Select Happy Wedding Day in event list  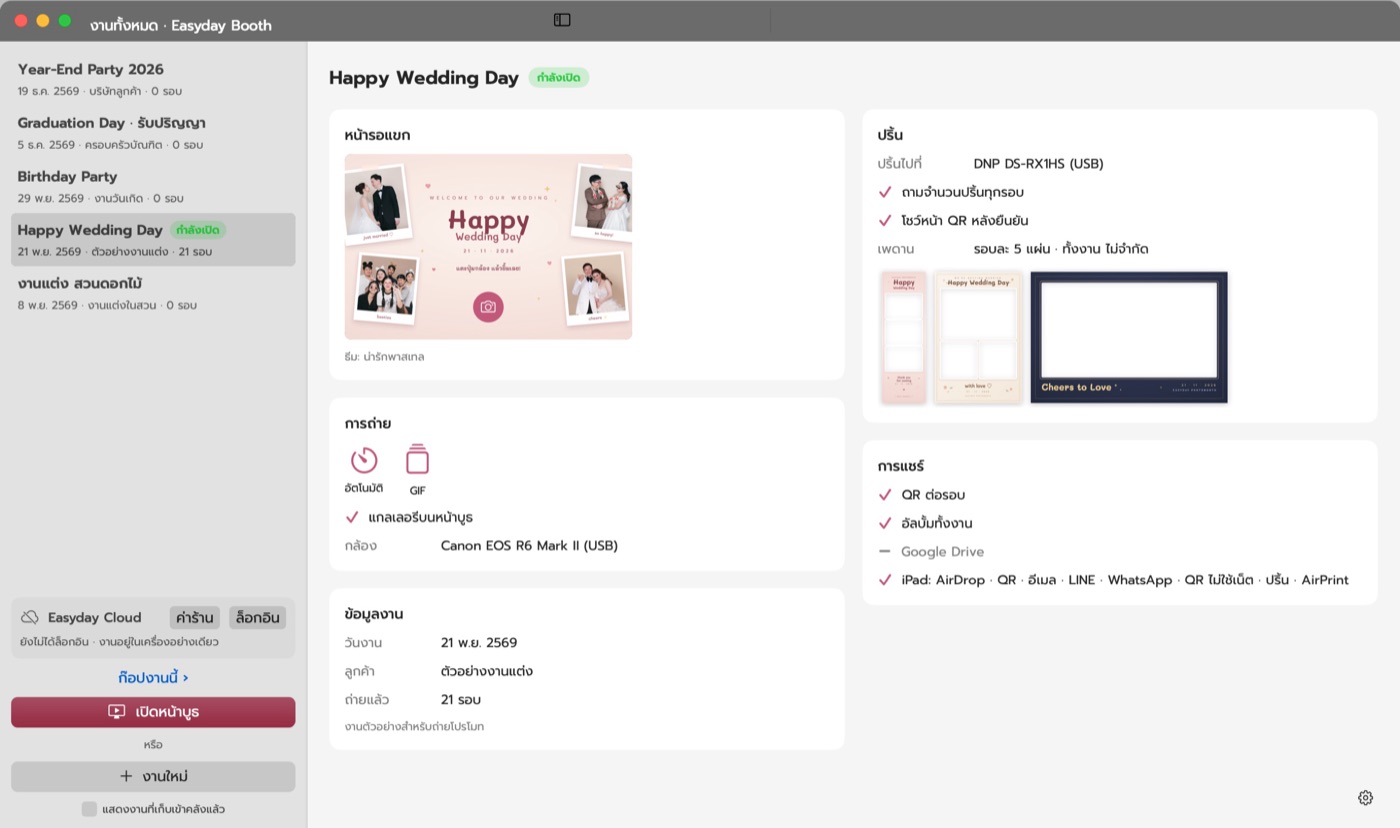coord(153,240)
